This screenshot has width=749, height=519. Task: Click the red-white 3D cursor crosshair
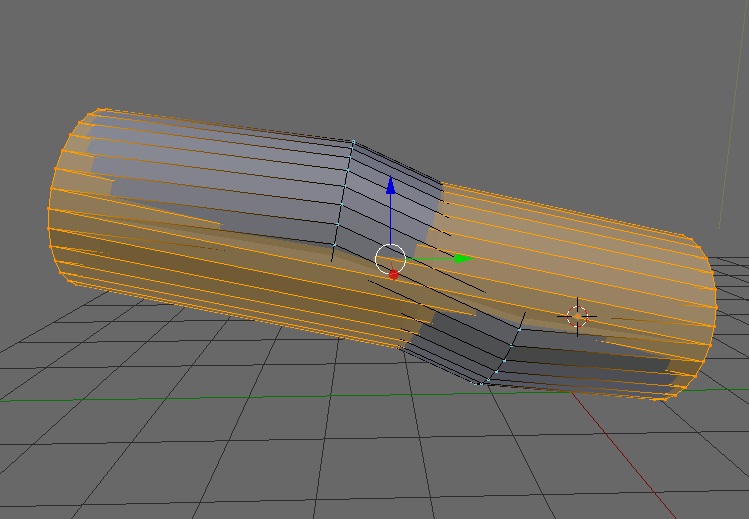577,316
